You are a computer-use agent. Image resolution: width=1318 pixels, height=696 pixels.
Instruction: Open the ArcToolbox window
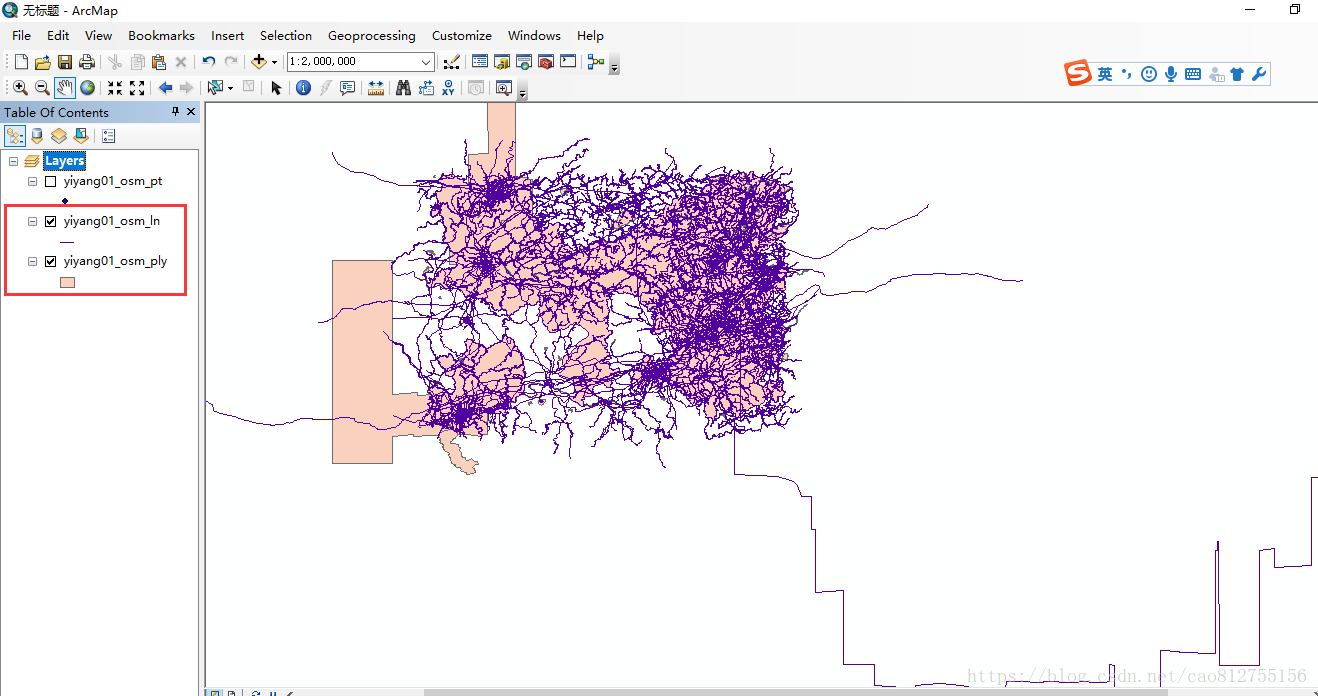point(545,62)
